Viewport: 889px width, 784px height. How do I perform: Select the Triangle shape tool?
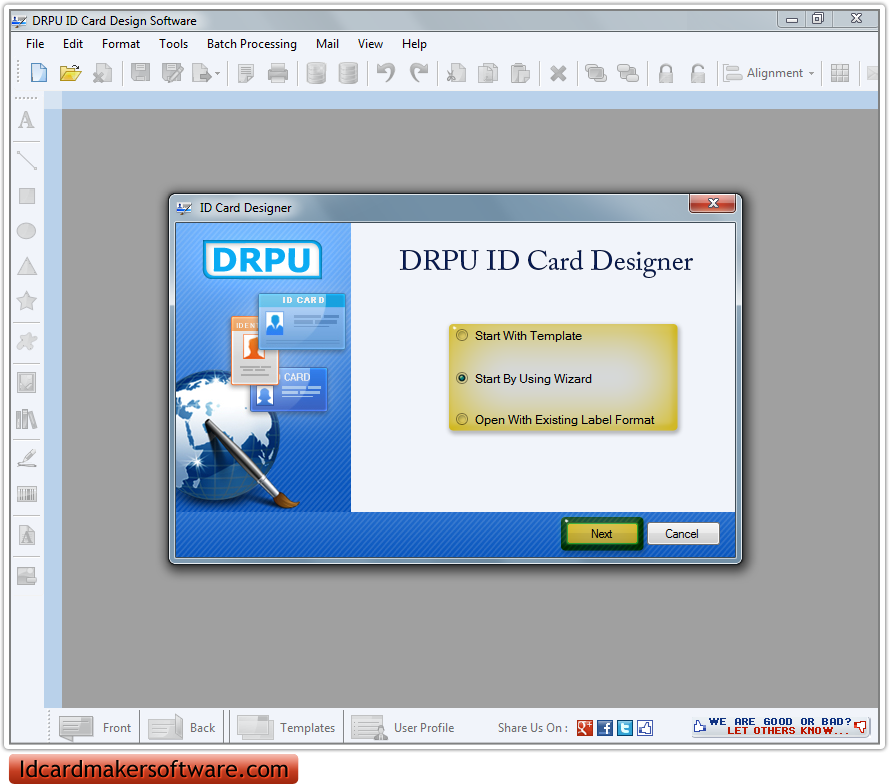(x=27, y=266)
